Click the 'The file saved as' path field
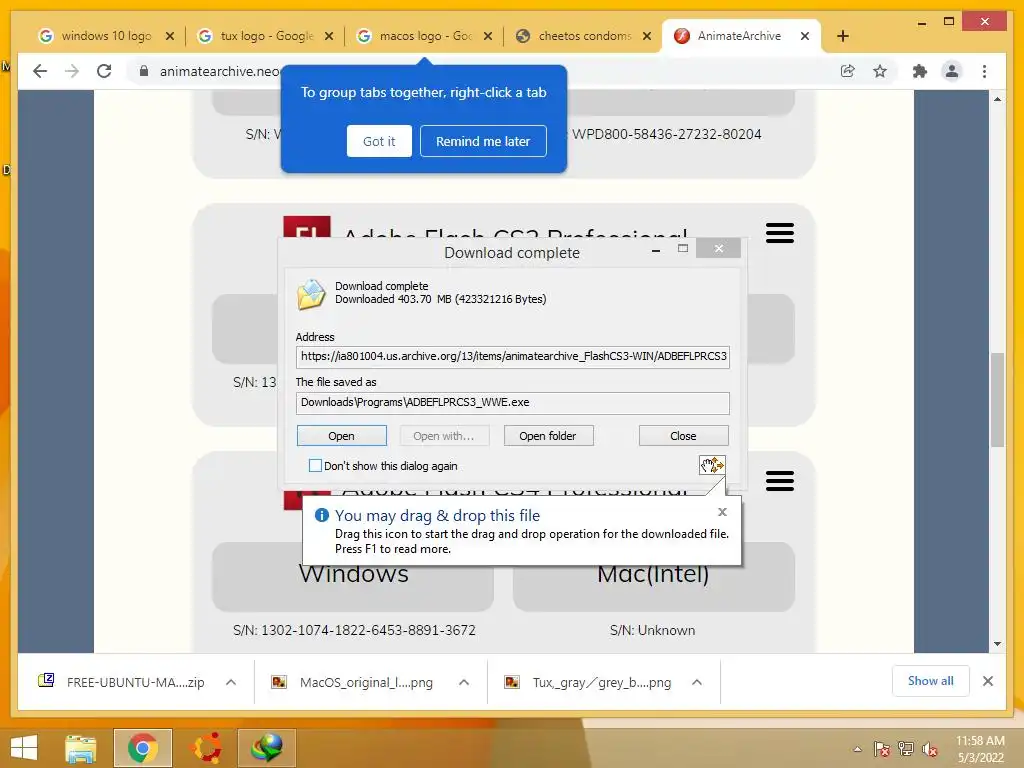 tap(513, 402)
